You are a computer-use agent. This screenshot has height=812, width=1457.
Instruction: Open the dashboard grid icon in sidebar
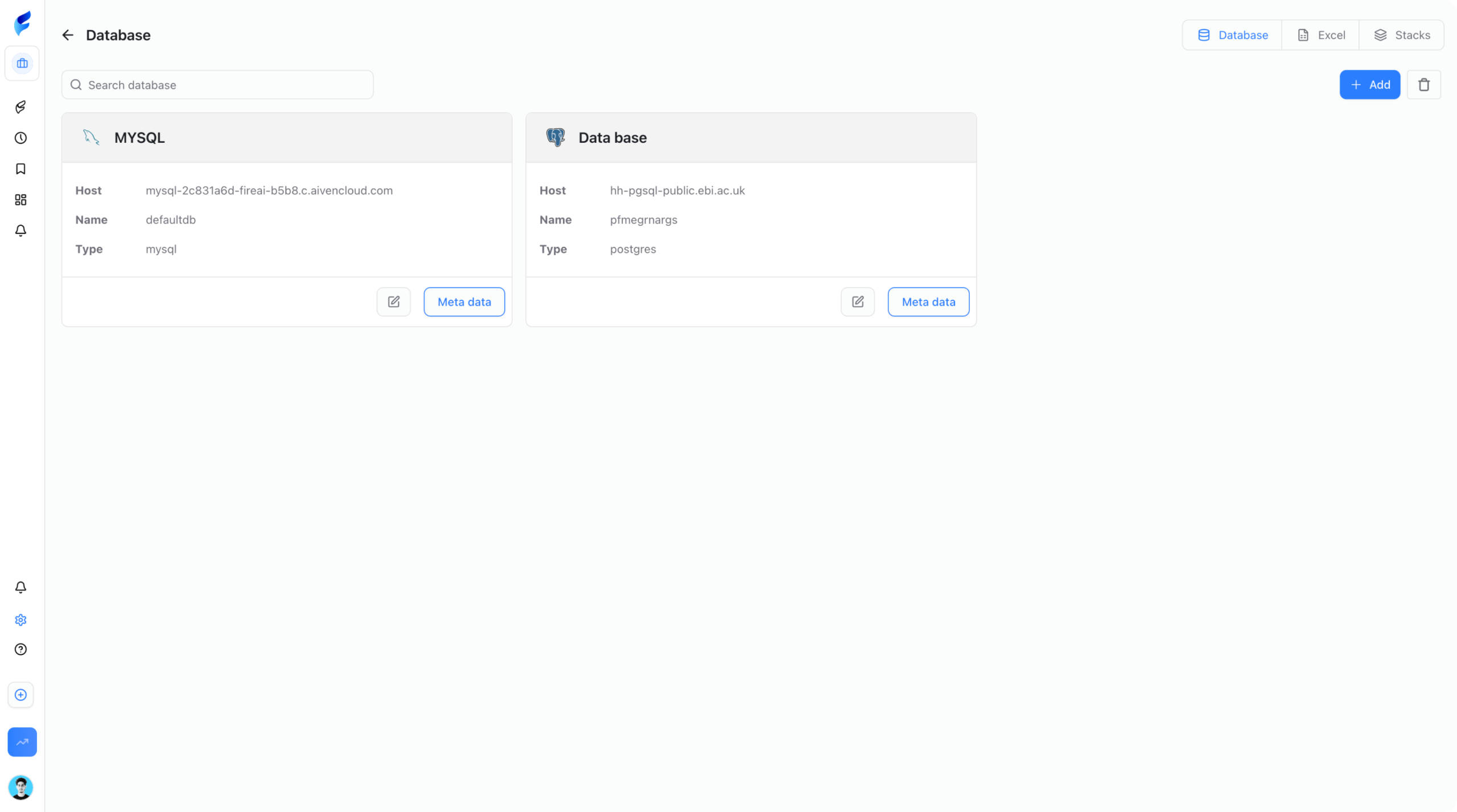tap(21, 200)
